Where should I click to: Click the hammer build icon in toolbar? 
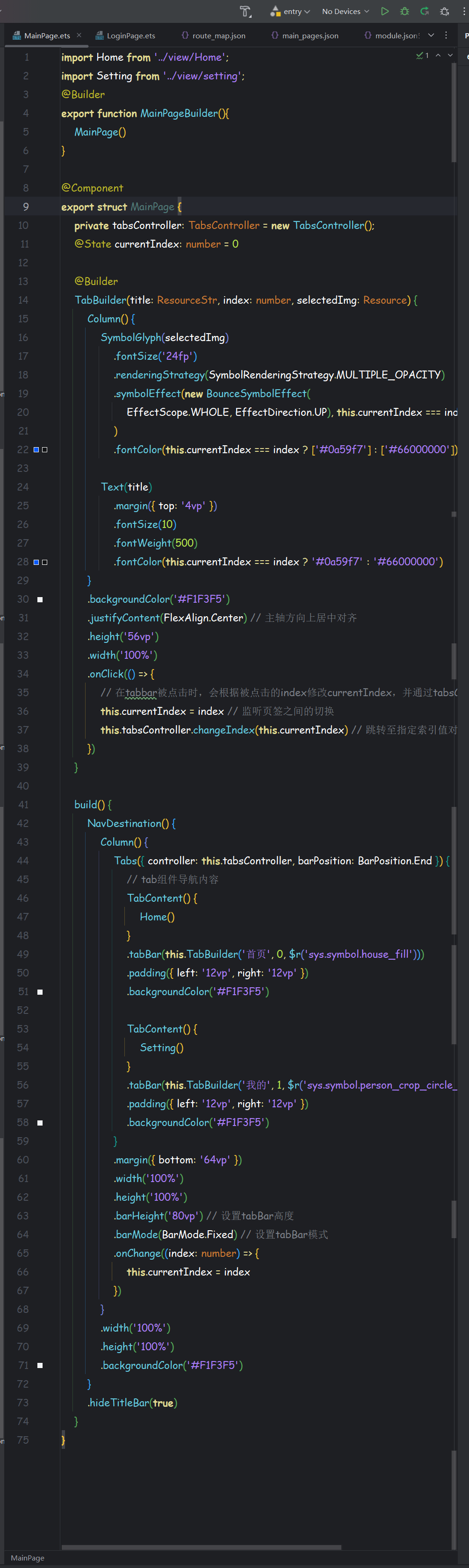[245, 12]
